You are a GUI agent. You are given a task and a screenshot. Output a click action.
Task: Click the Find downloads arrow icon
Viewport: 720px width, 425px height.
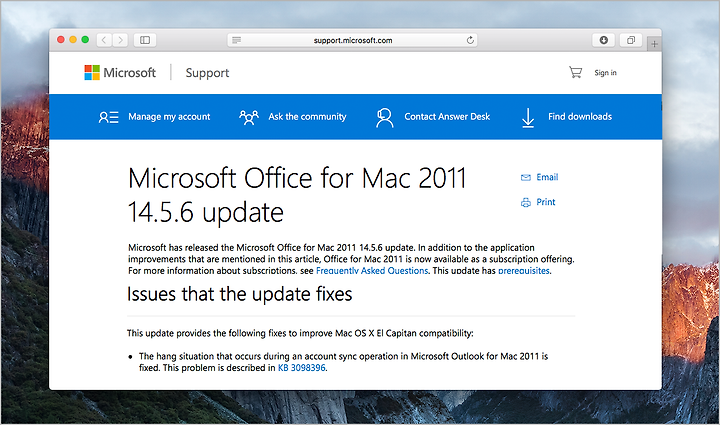pos(528,117)
